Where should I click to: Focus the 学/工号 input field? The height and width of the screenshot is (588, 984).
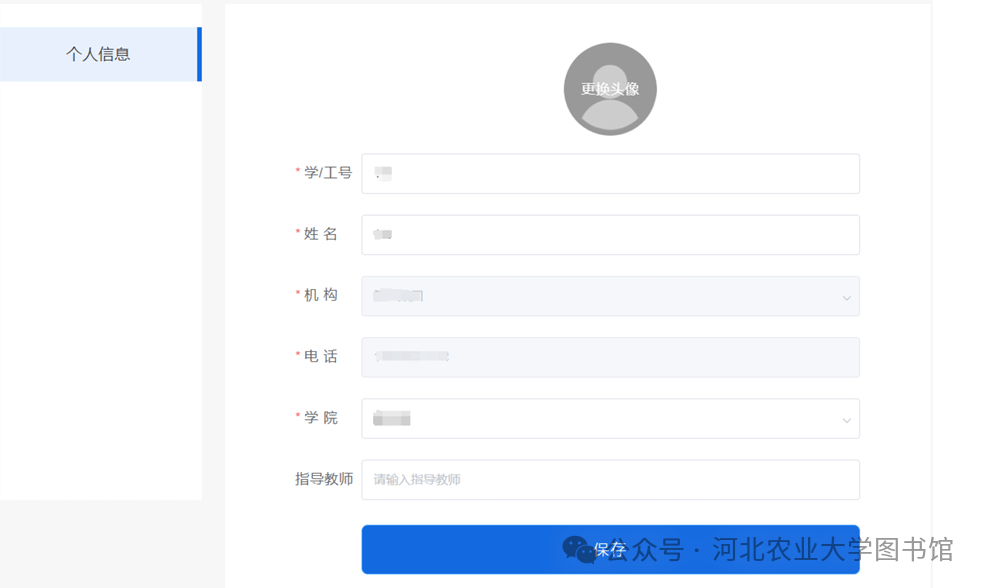pyautogui.click(x=610, y=174)
